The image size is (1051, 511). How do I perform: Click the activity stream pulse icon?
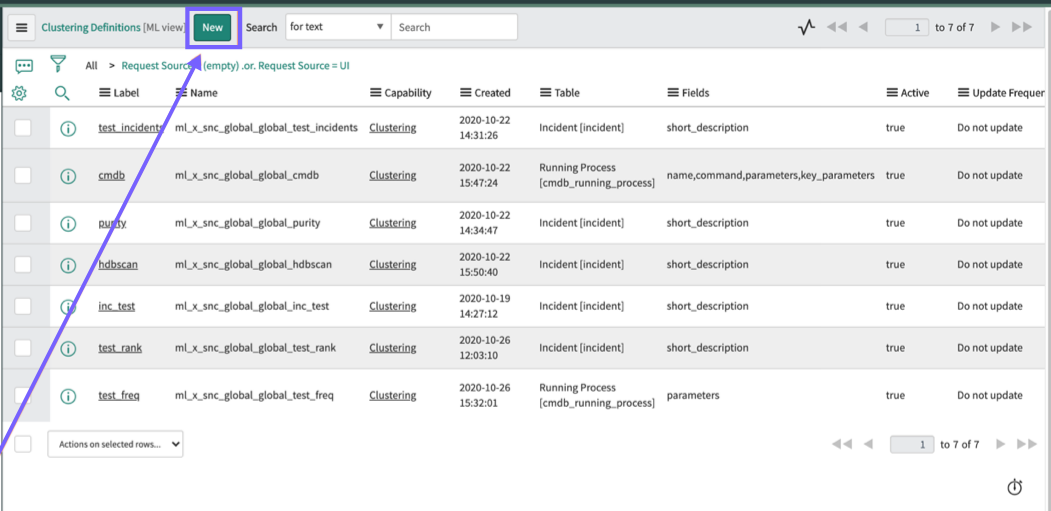pyautogui.click(x=806, y=27)
